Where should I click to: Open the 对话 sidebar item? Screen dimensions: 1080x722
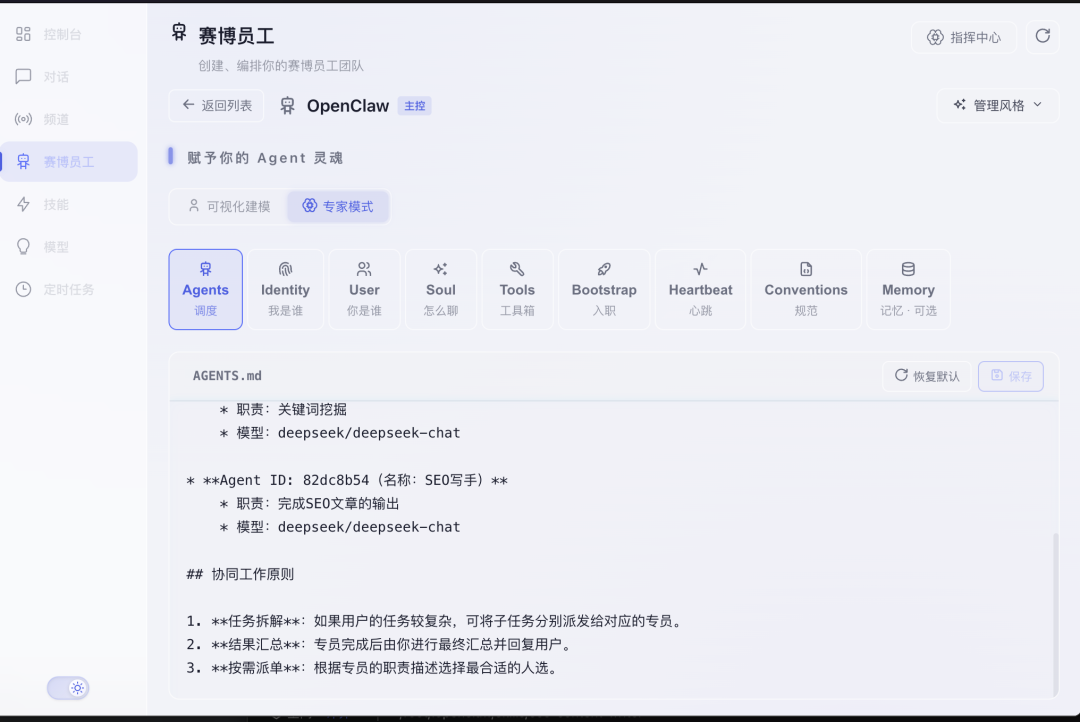click(69, 76)
